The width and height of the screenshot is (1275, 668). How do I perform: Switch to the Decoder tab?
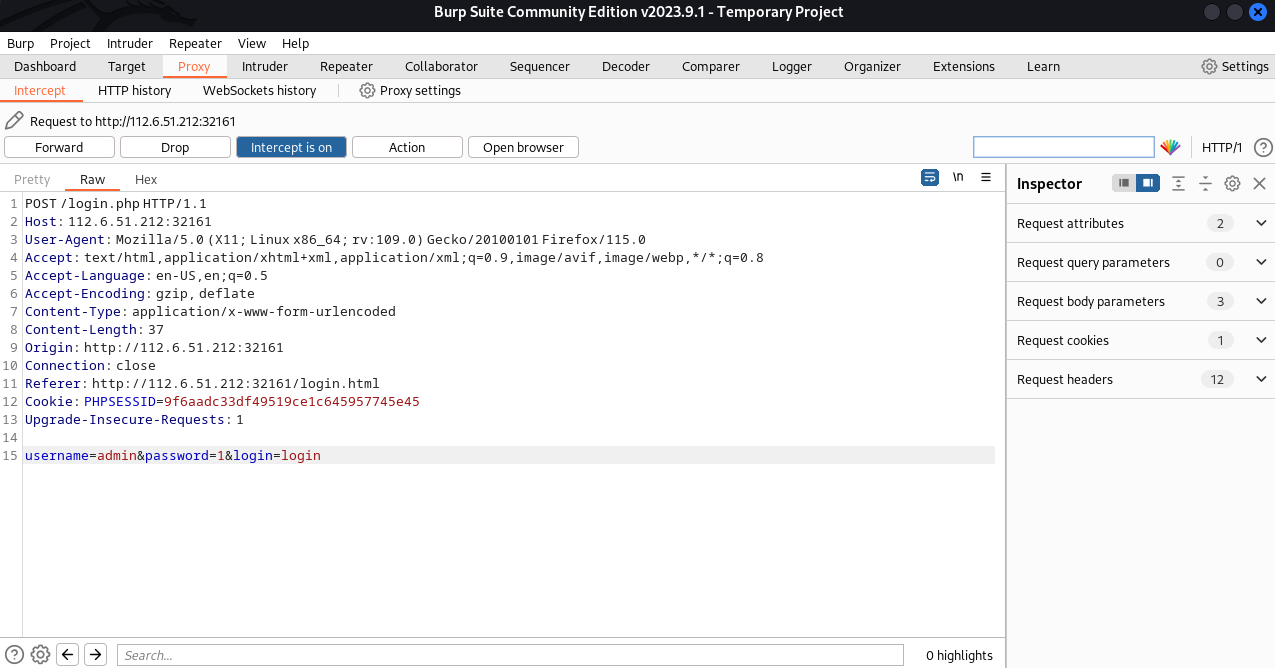coord(626,66)
